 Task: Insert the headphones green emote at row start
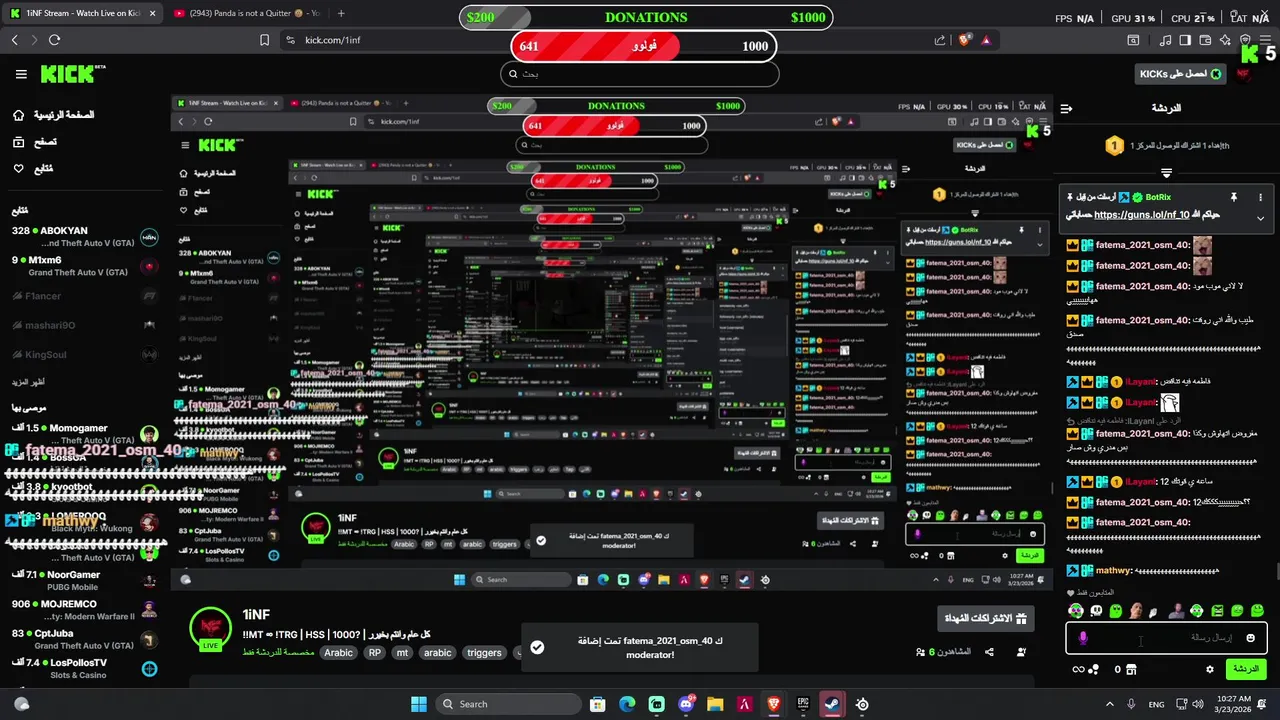pos(1076,611)
